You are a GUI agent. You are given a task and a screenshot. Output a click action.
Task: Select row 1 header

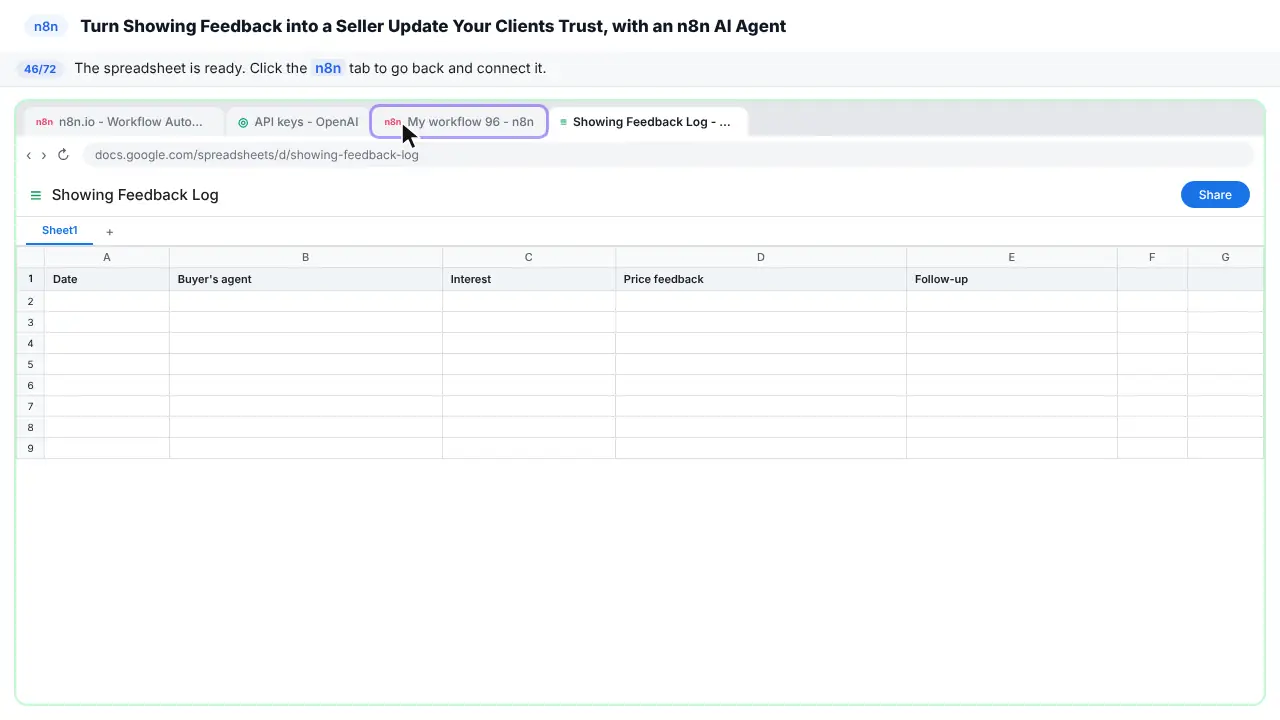tap(31, 279)
